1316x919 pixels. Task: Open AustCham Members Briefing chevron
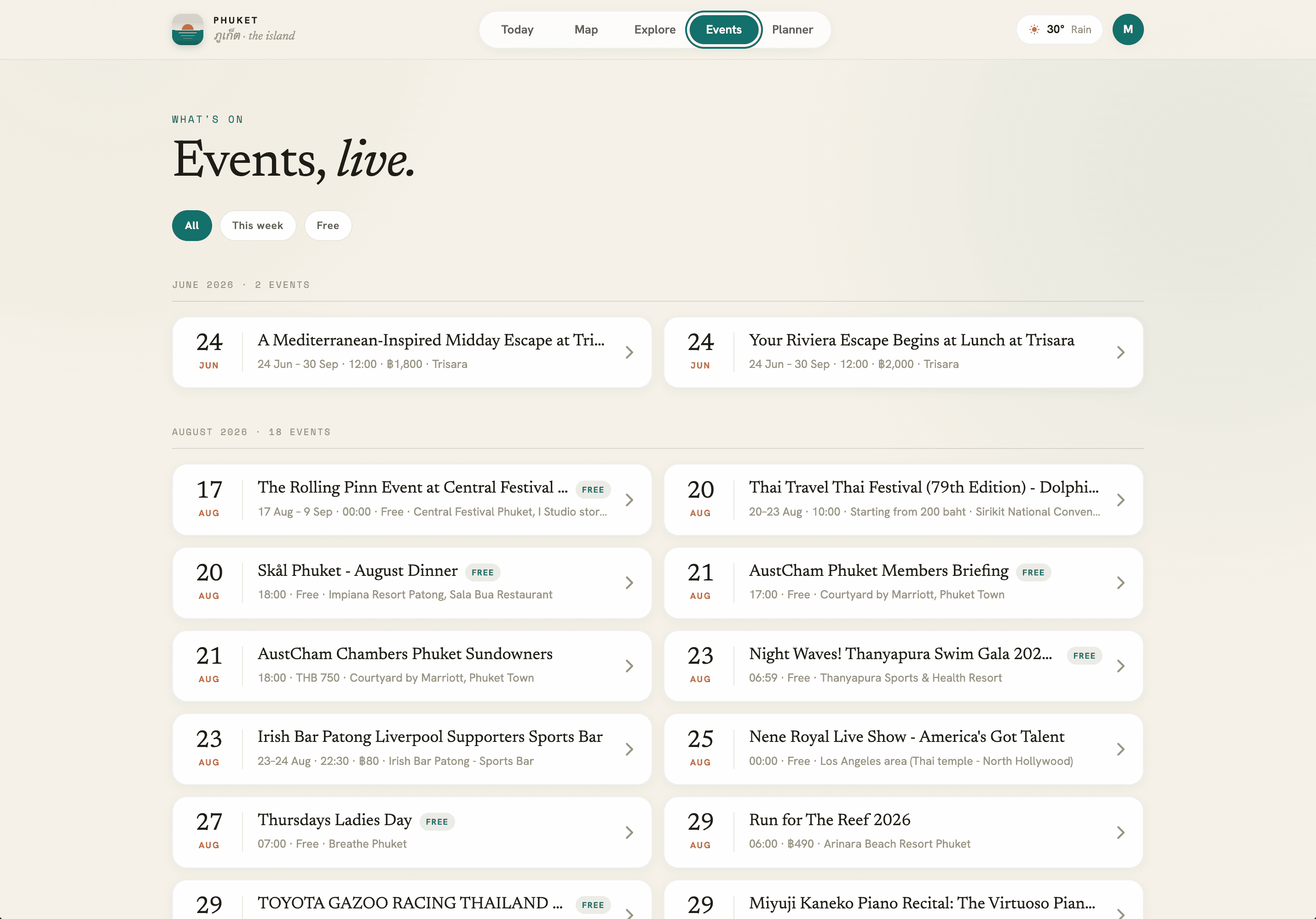[x=1120, y=583]
